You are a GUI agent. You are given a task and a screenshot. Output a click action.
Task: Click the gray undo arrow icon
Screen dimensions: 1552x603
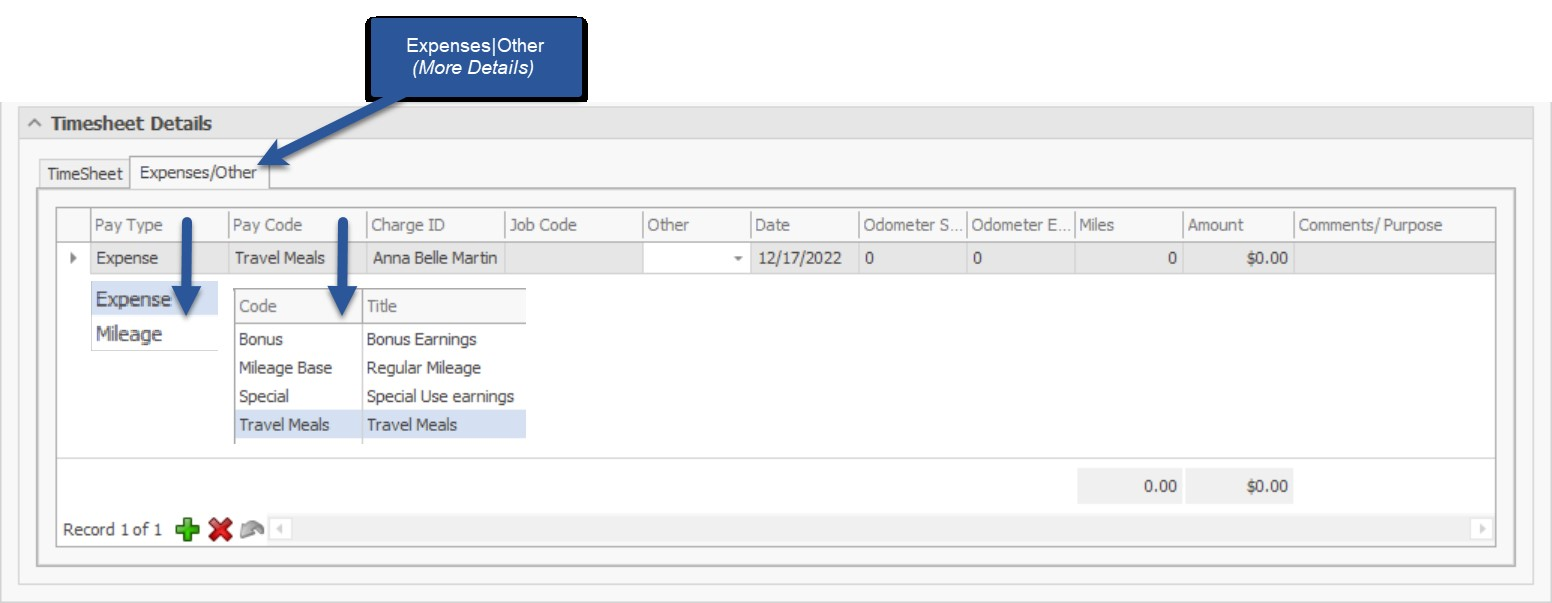click(x=252, y=530)
